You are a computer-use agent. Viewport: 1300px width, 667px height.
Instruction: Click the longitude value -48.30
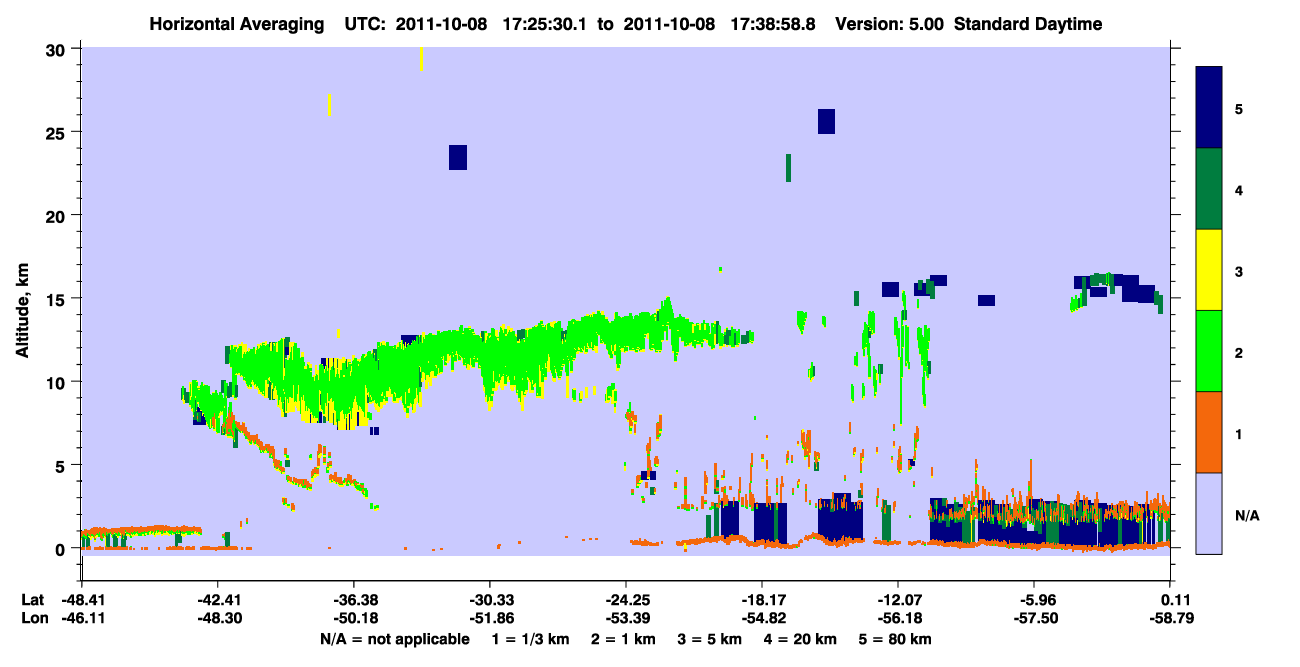[217, 619]
